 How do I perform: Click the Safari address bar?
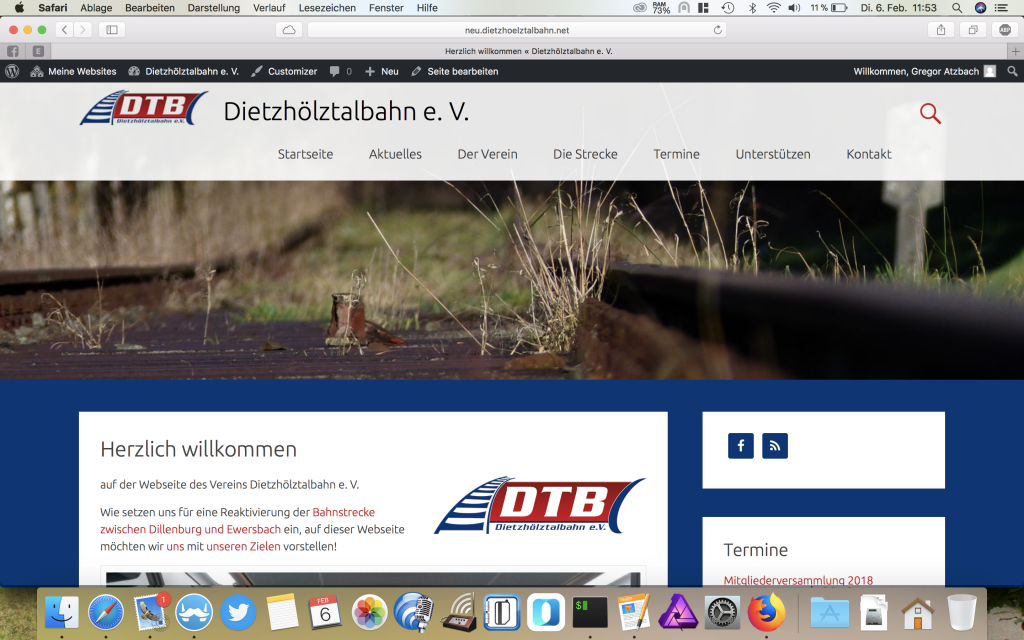point(517,29)
